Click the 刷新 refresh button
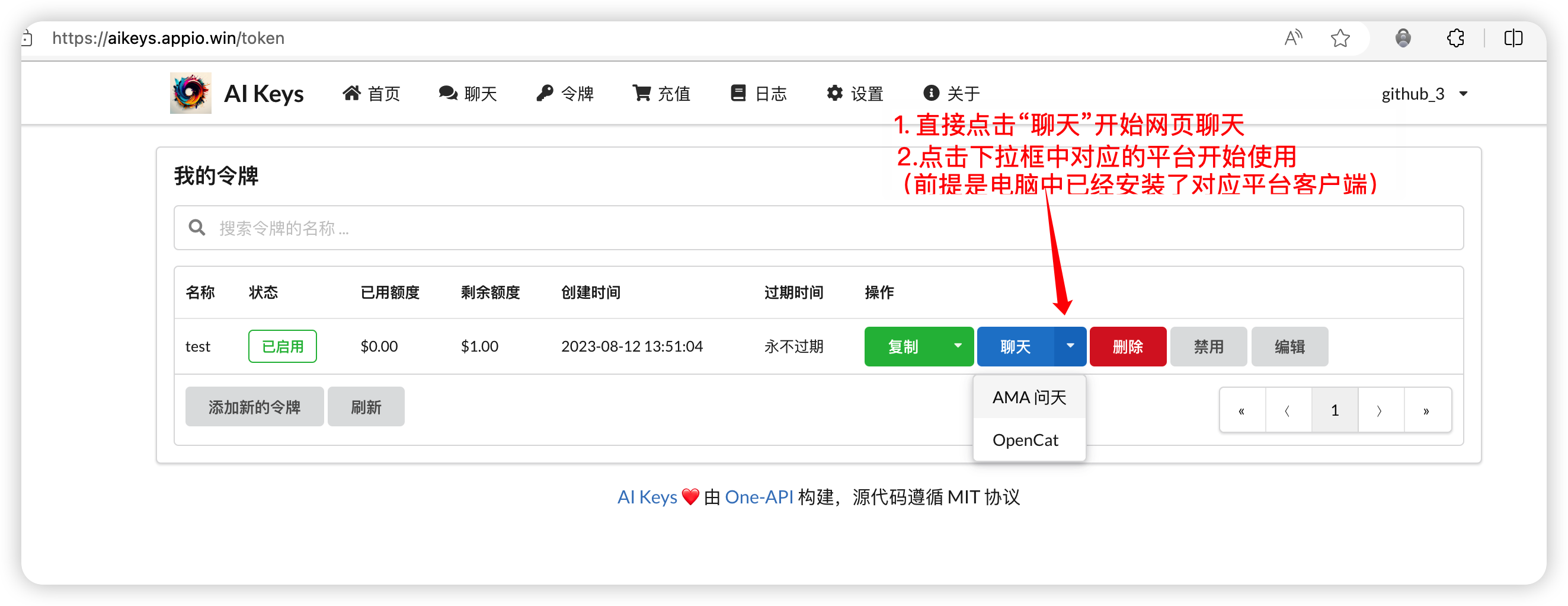 pos(366,407)
